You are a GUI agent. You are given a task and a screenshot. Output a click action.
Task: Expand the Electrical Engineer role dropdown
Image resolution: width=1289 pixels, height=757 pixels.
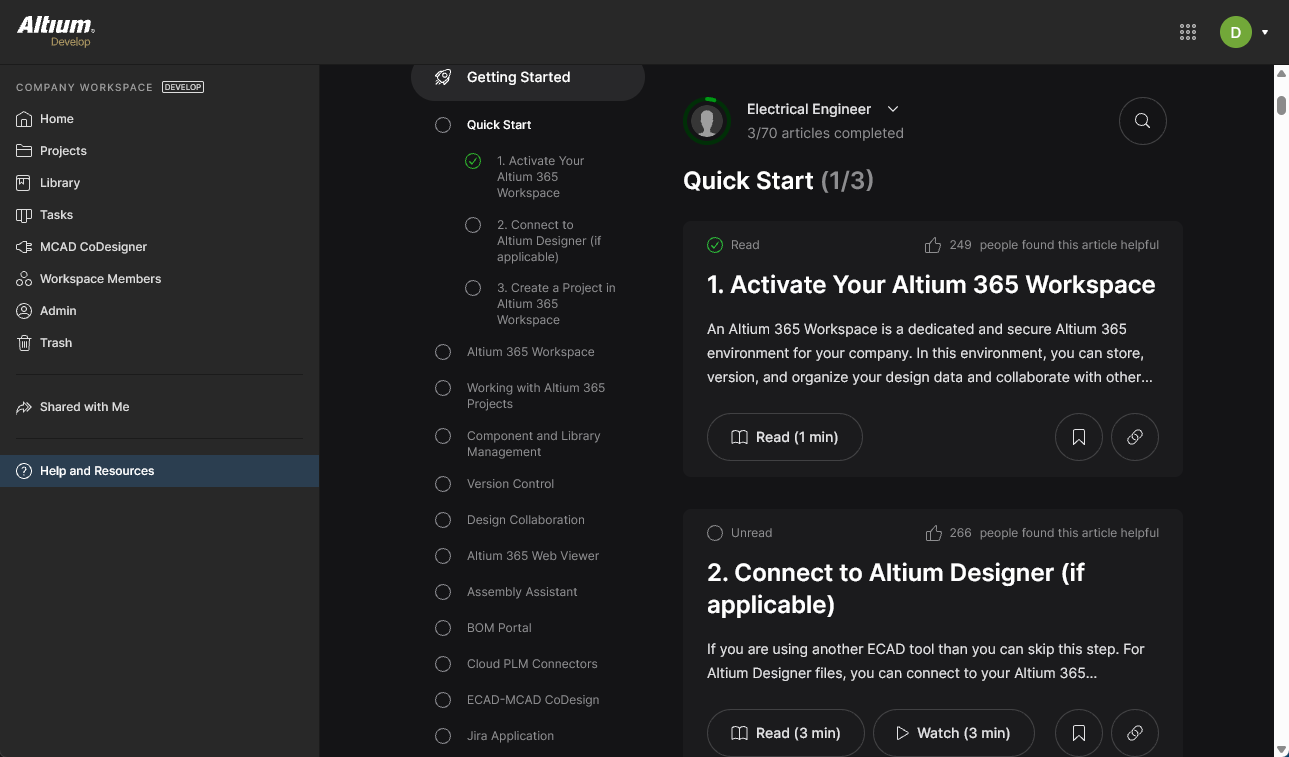click(x=893, y=109)
